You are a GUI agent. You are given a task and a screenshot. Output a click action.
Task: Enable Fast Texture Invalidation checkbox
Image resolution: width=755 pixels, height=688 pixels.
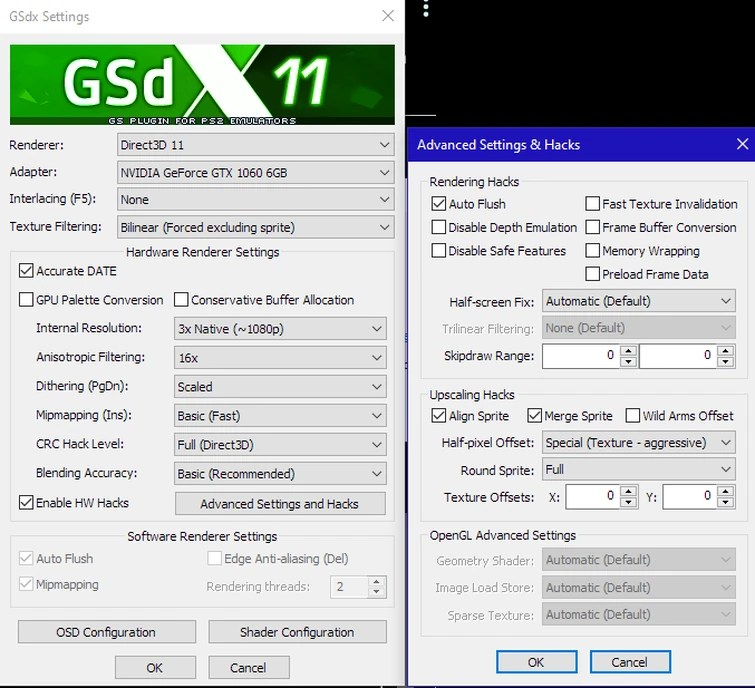click(592, 204)
